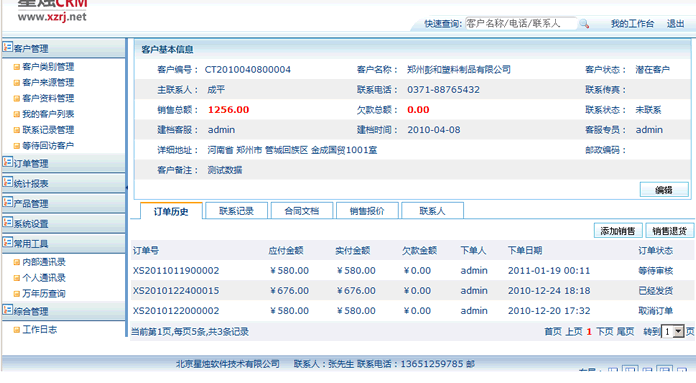This screenshot has width=696, height=383.
Task: Click the bullet icon beside 工作日志
Action: tap(17, 330)
